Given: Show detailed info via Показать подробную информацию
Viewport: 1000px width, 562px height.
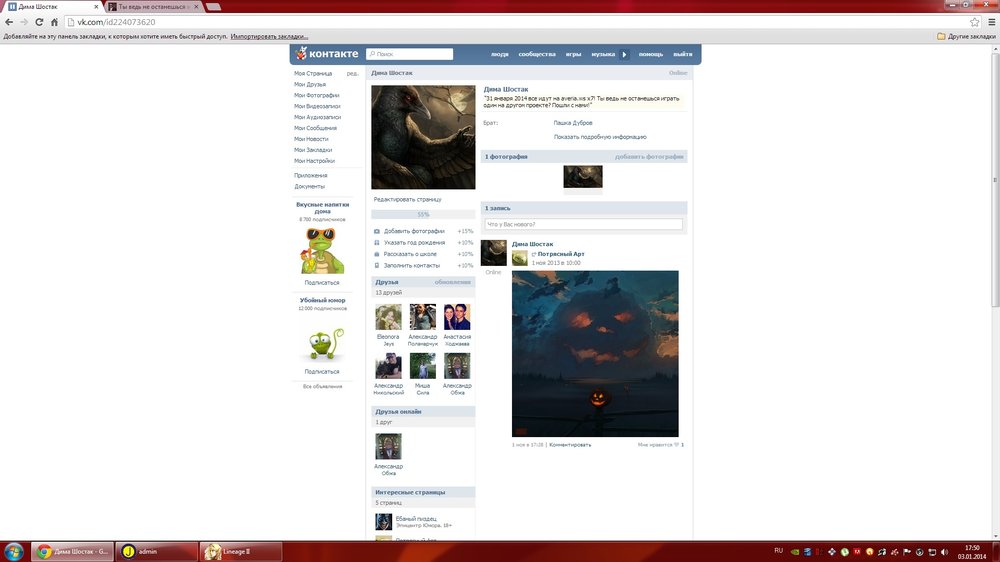Looking at the screenshot, I should click(600, 137).
